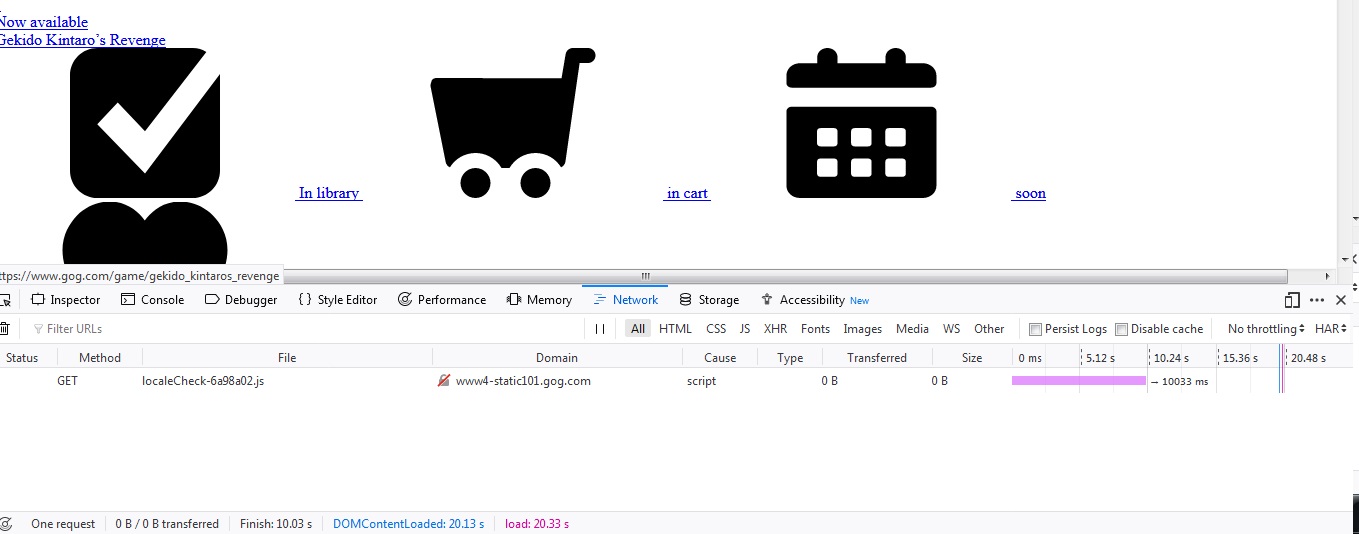Sort by the Size column header
The height and width of the screenshot is (534, 1359).
(x=972, y=357)
